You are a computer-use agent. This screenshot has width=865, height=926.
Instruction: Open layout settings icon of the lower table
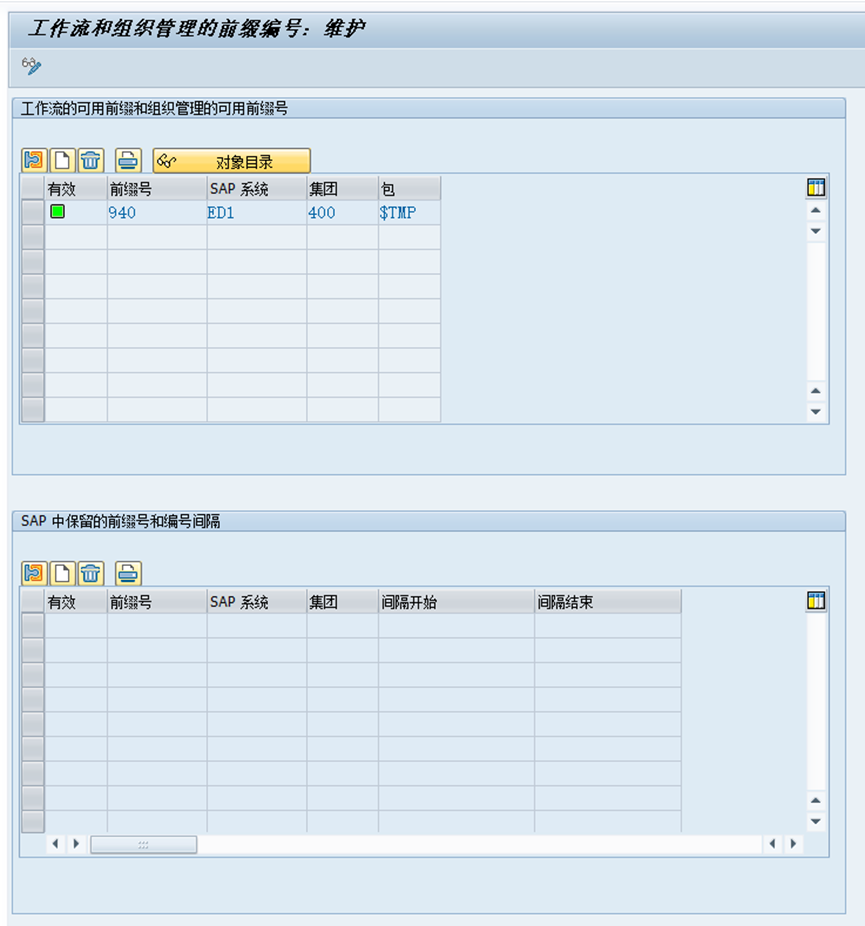coord(817,599)
